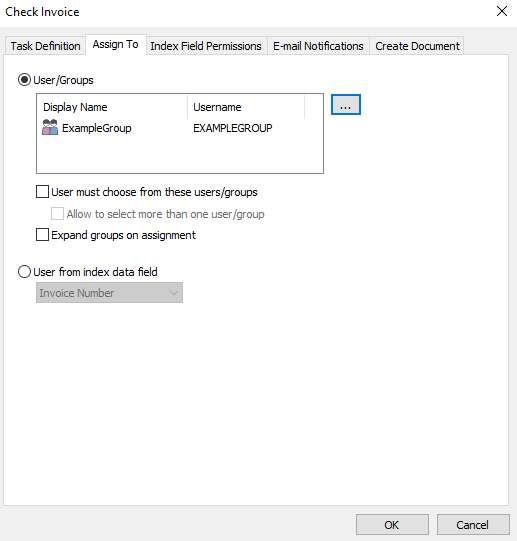This screenshot has width=517, height=541.
Task: Confirm with the OK button
Action: coord(392,525)
